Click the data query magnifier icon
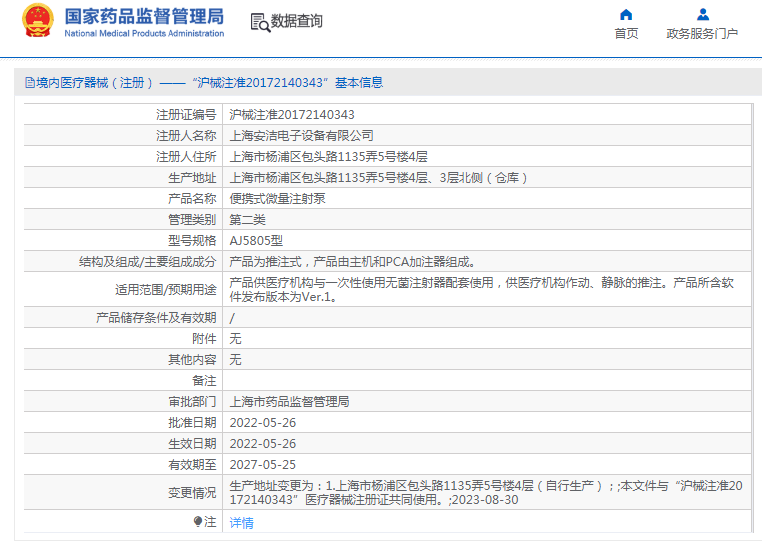This screenshot has height=547, width=762. pos(260,22)
